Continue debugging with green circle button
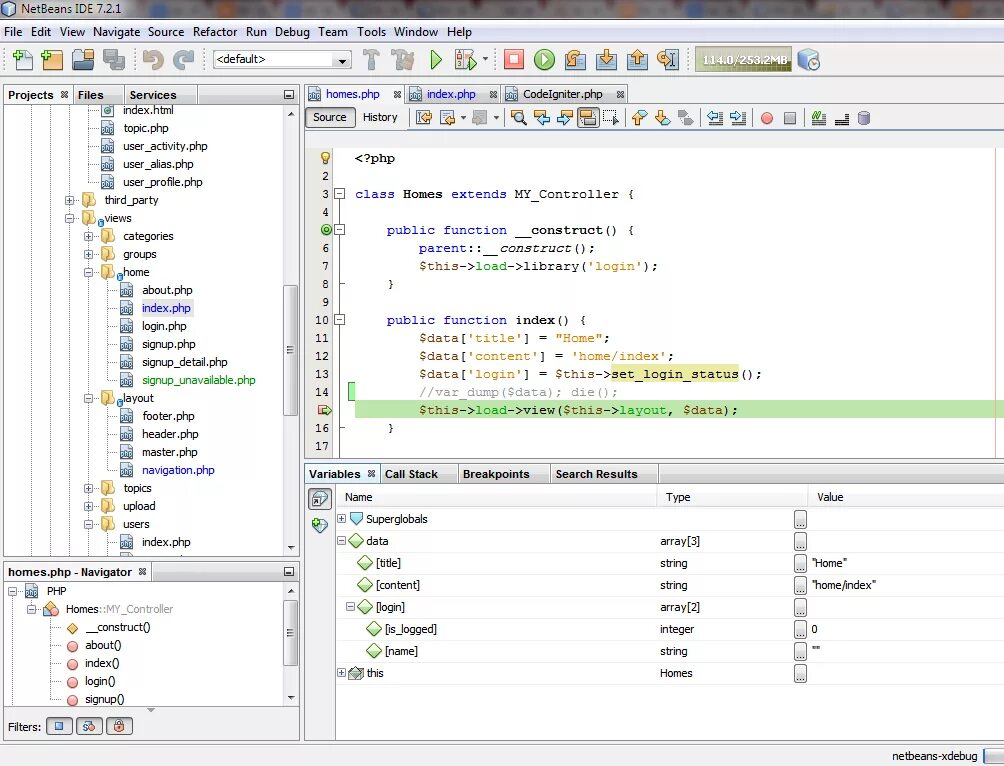The width and height of the screenshot is (1004, 766). click(x=544, y=60)
